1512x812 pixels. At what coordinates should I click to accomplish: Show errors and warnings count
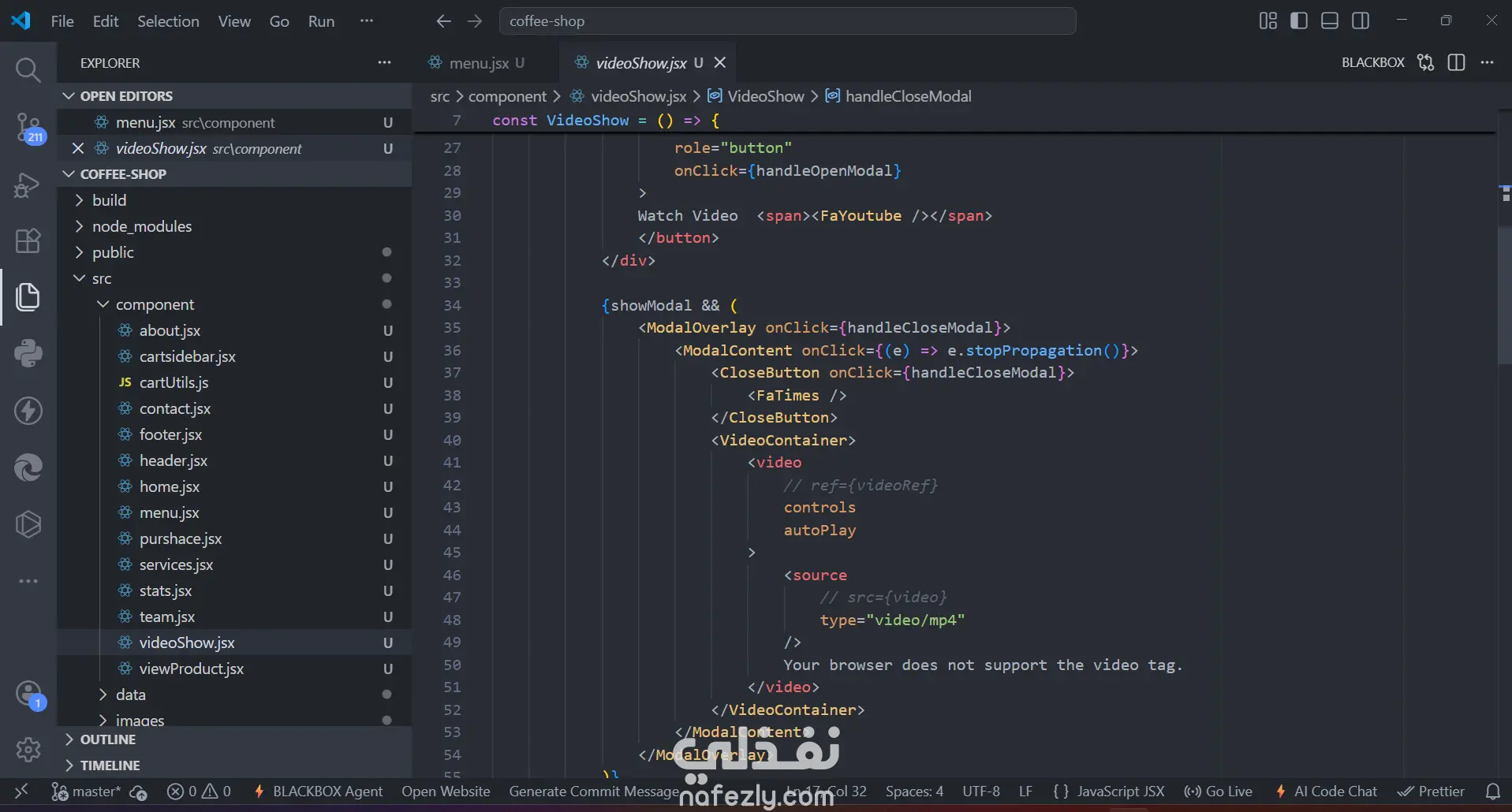(x=200, y=791)
